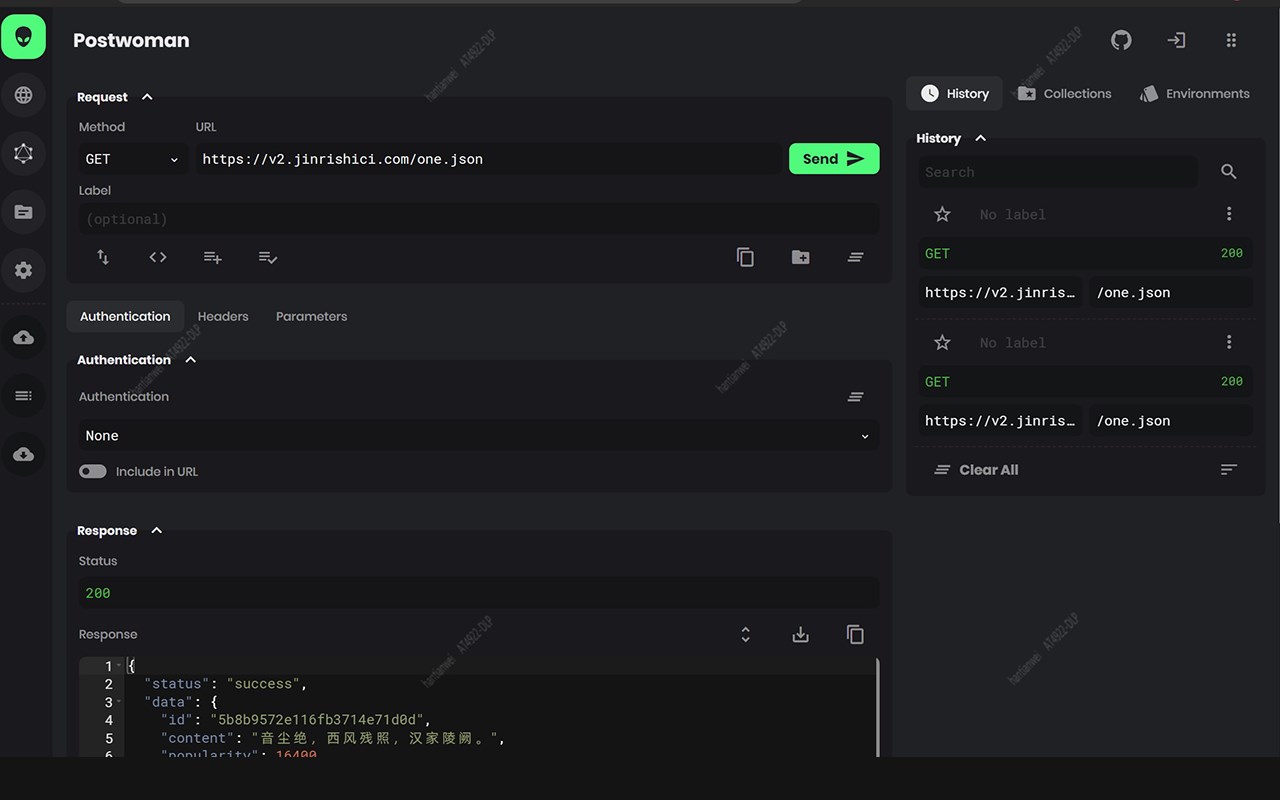Click the request URL field
The height and width of the screenshot is (800, 1280).
coord(488,159)
